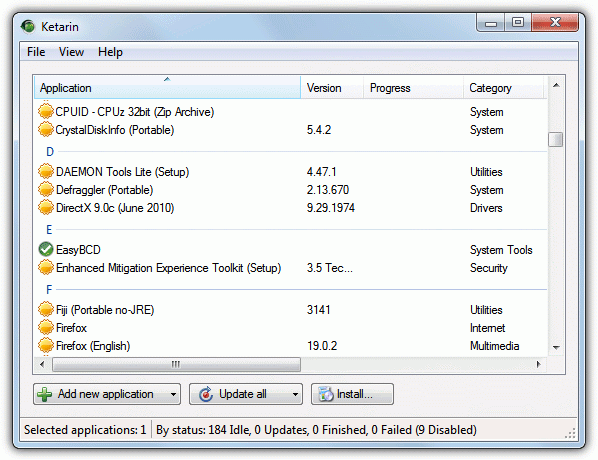
Task: Open the File menu
Action: point(36,52)
